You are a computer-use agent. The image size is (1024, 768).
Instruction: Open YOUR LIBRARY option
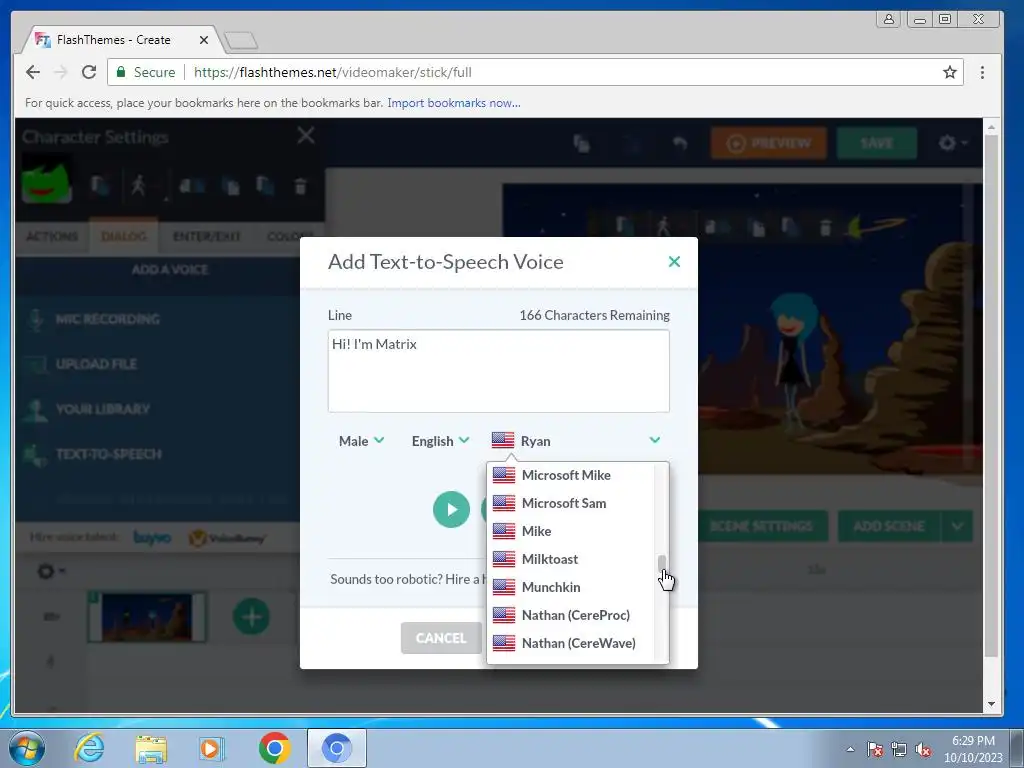pos(103,409)
